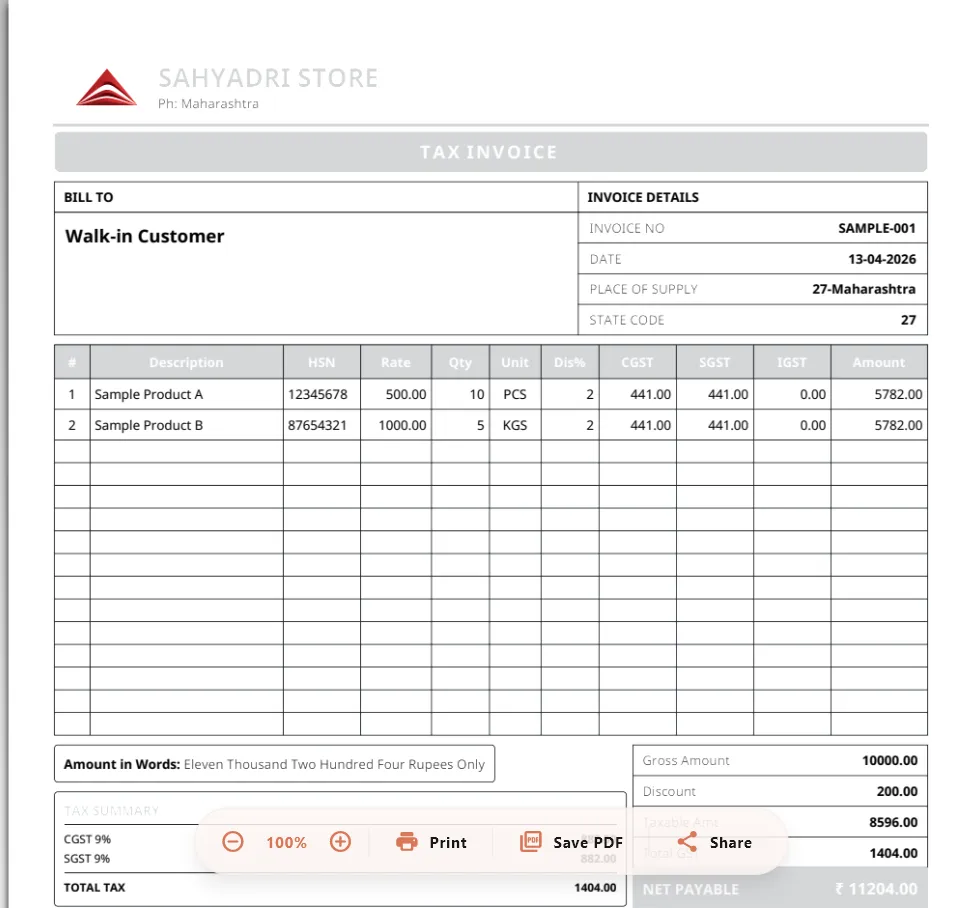Click the 100% zoom level indicator
The height and width of the screenshot is (908, 973).
286,842
